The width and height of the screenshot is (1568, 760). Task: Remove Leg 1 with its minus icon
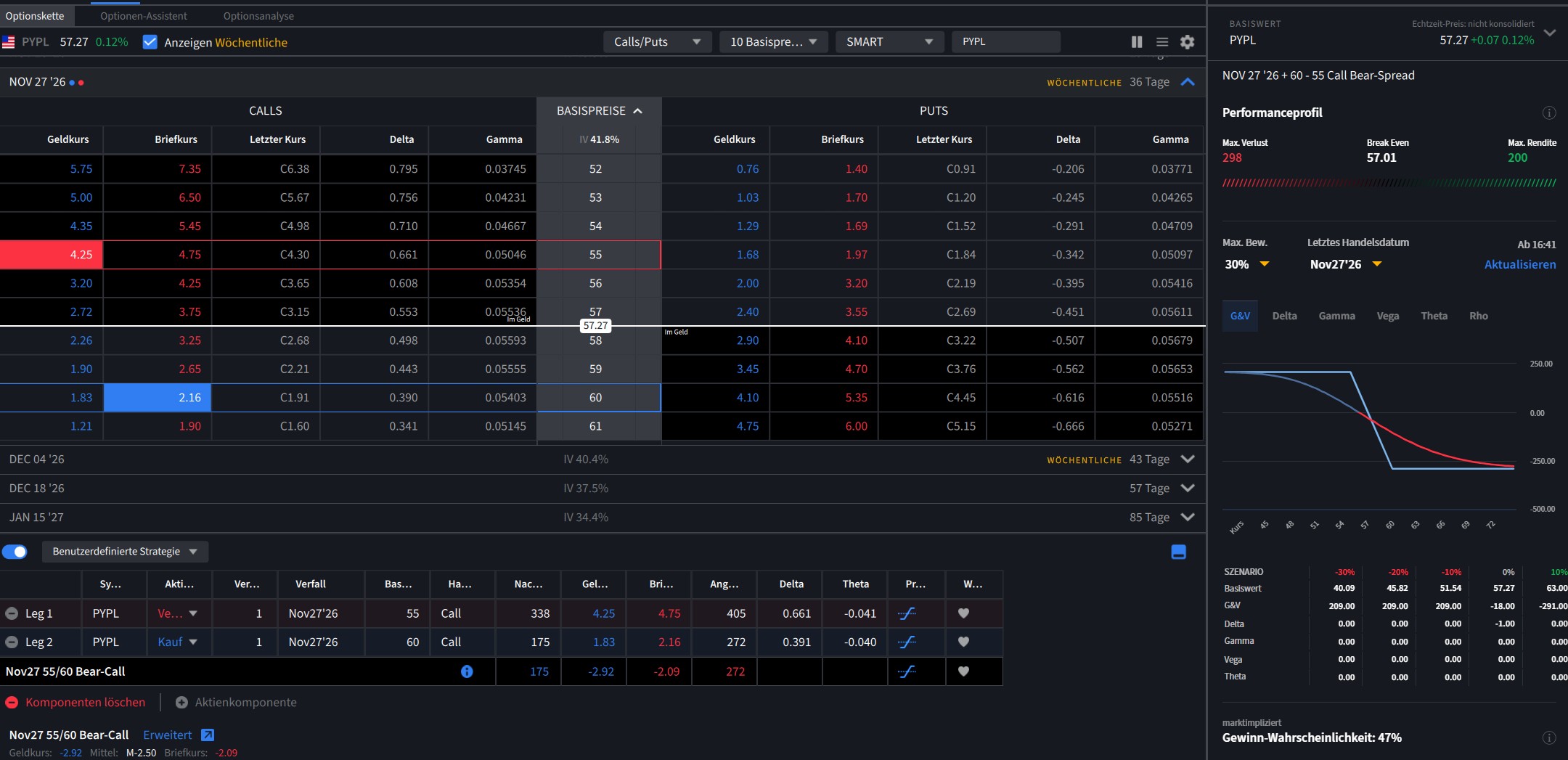click(x=12, y=613)
